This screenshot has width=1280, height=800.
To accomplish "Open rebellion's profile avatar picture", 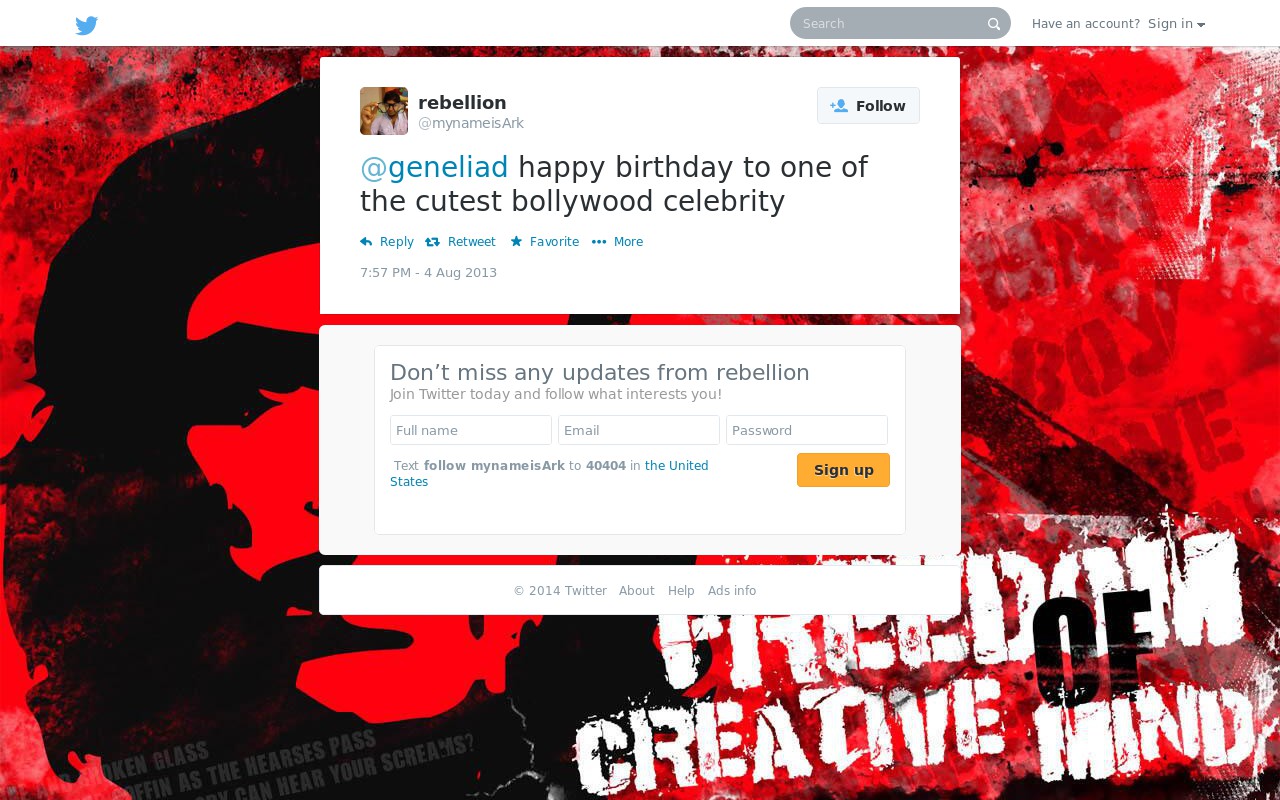I will (x=384, y=111).
